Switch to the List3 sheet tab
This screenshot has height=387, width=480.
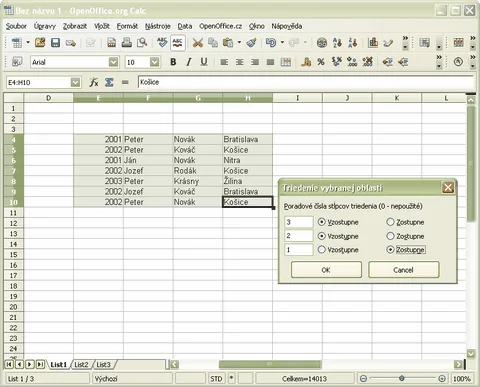[x=103, y=365]
